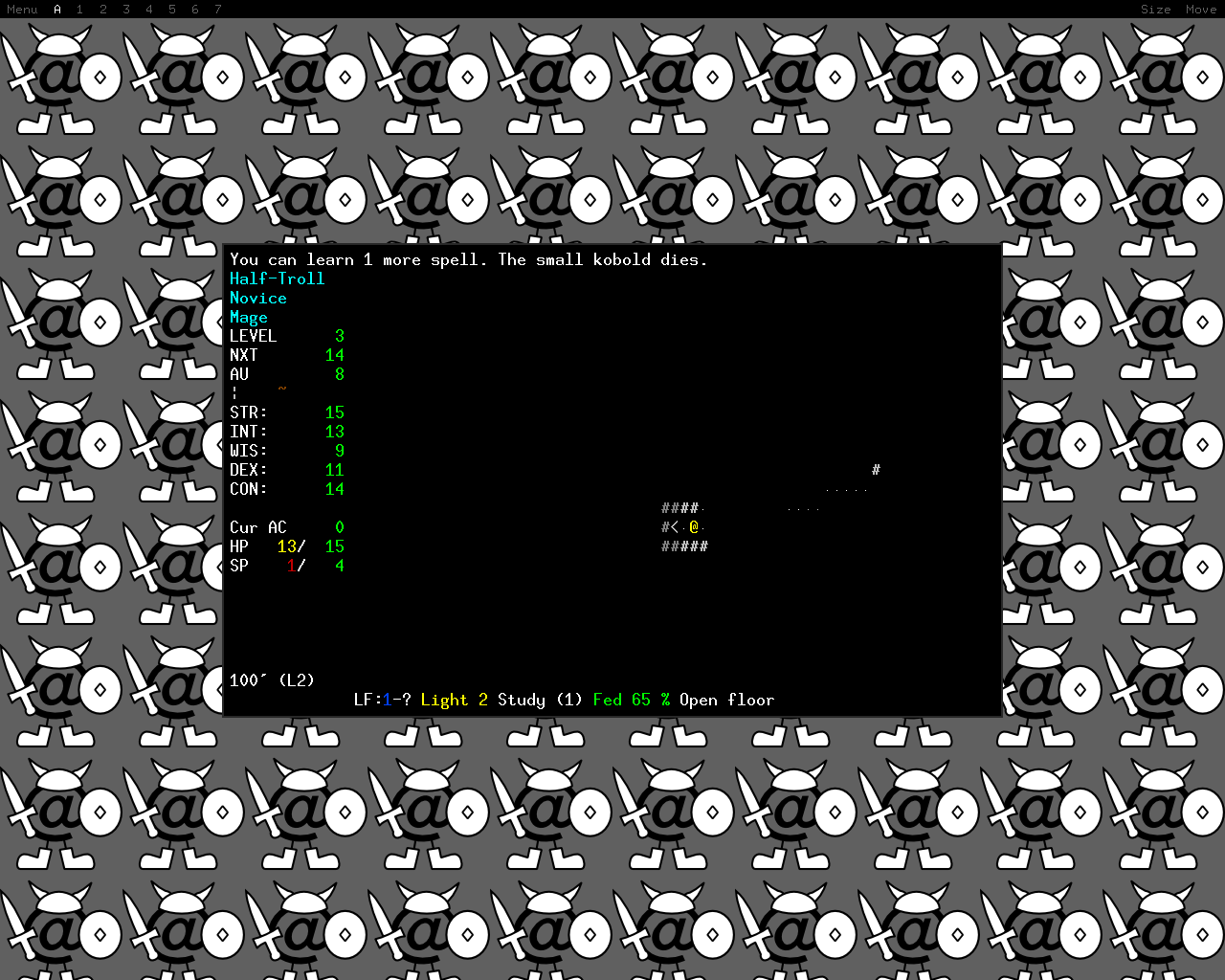
Task: Click the "Novice" title label
Action: tap(258, 298)
